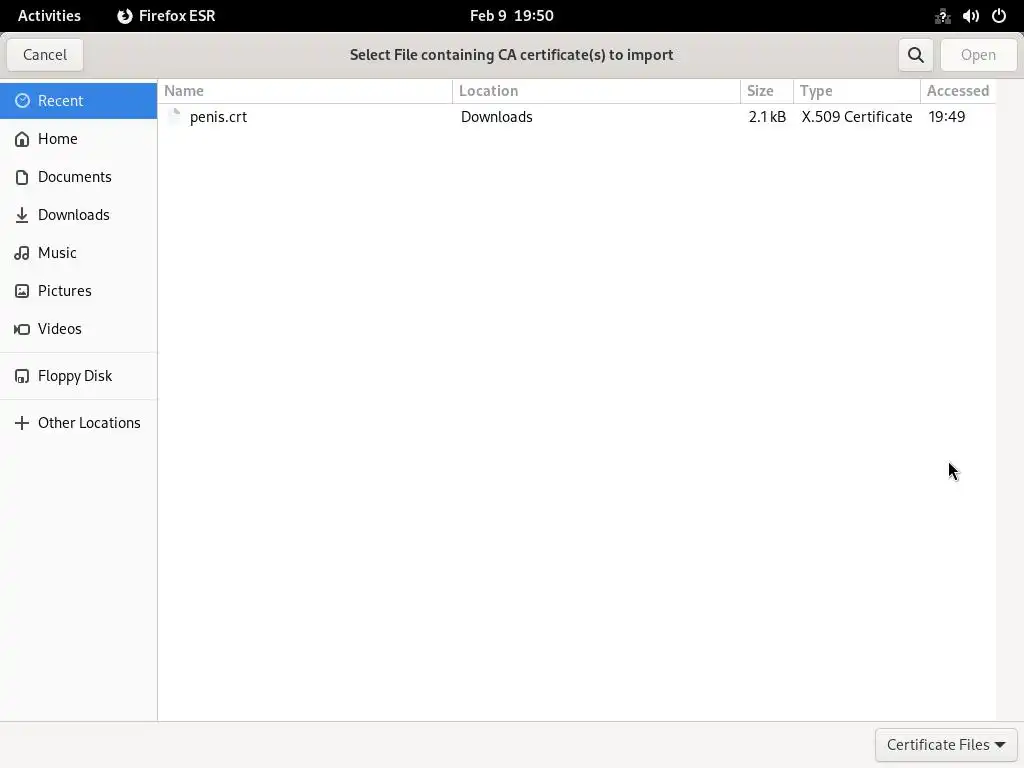
Task: Click the Pictures image icon in sidebar
Action: point(22,291)
